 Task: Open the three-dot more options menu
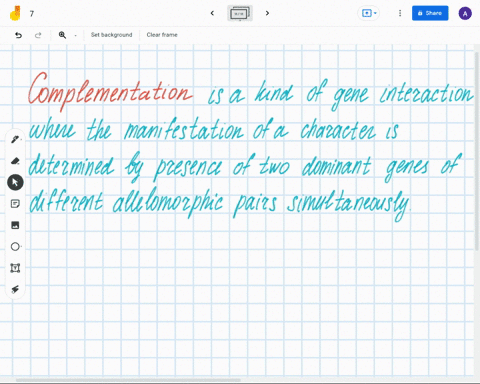[400, 13]
